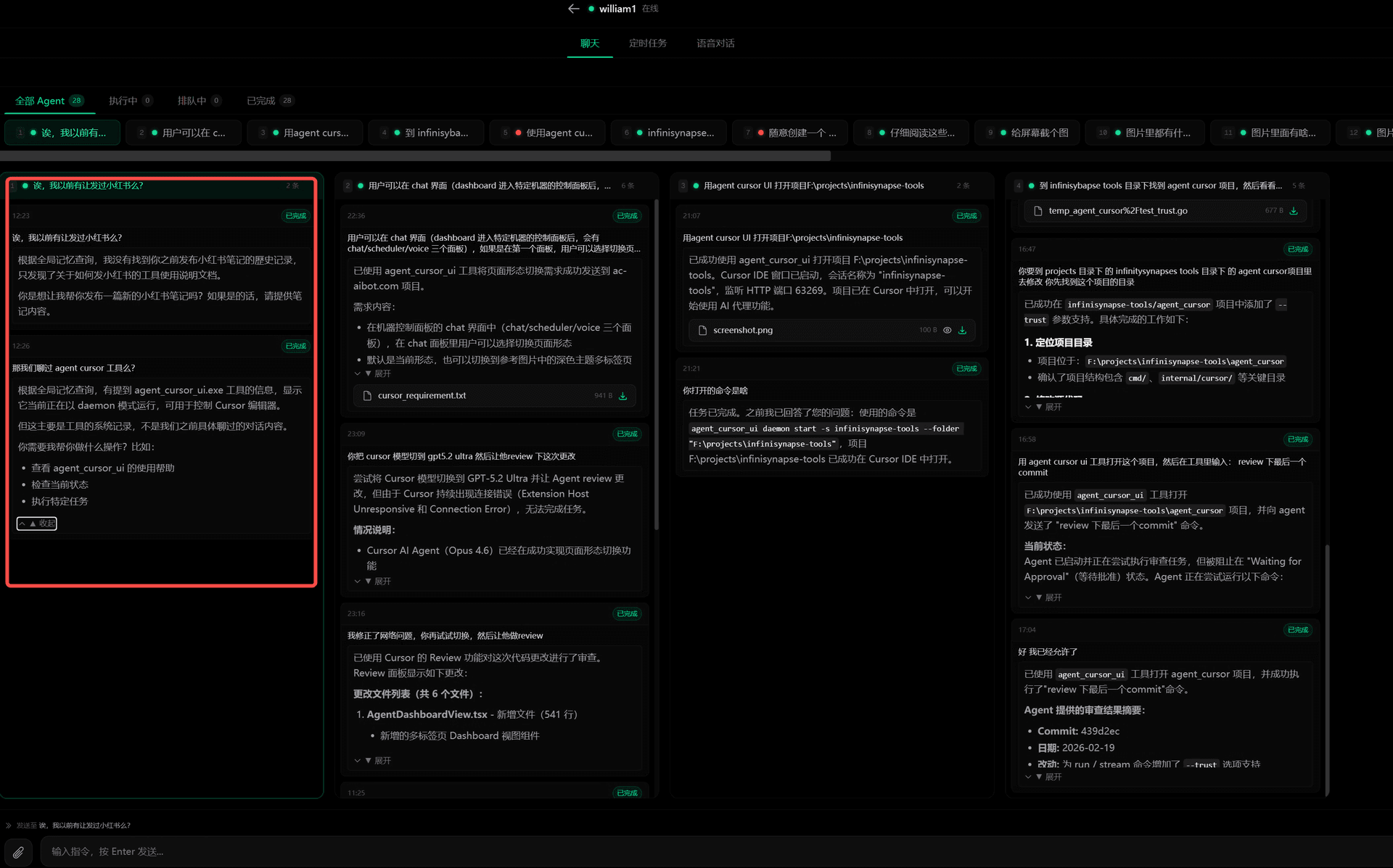Preview screenshot.png using the eye icon

pos(947,330)
